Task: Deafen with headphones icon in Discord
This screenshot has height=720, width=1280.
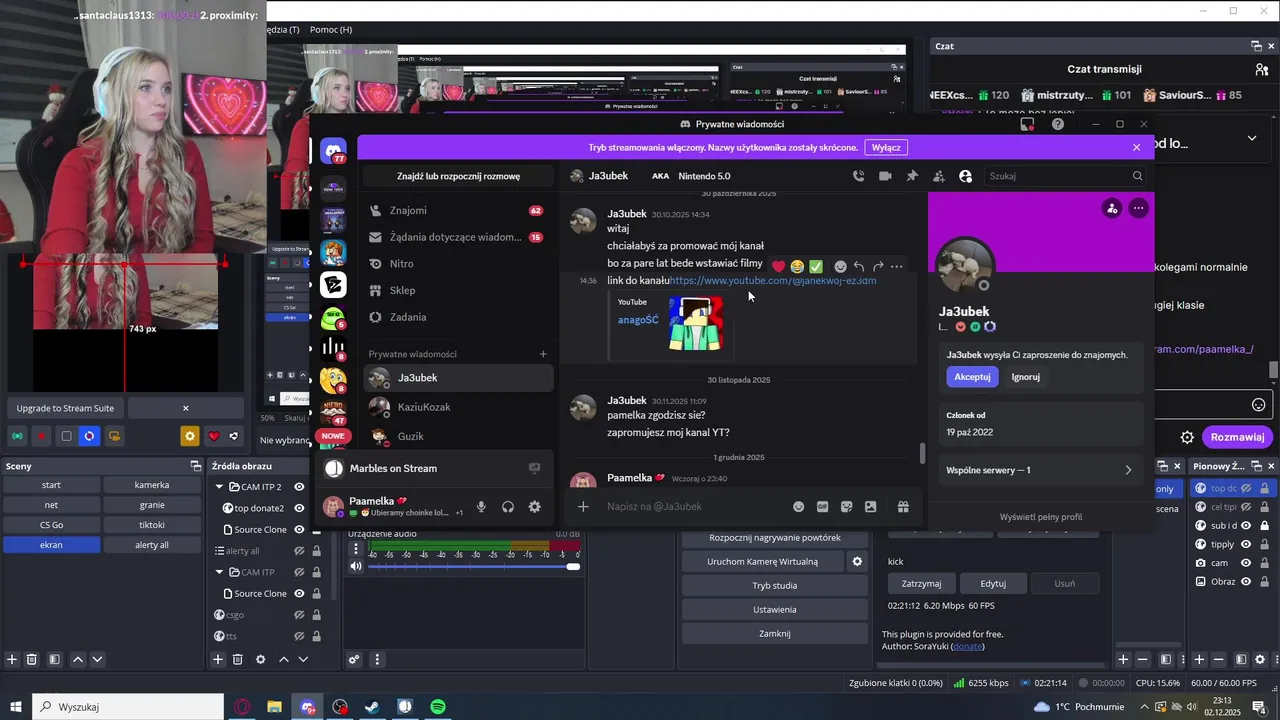Action: coord(508,507)
